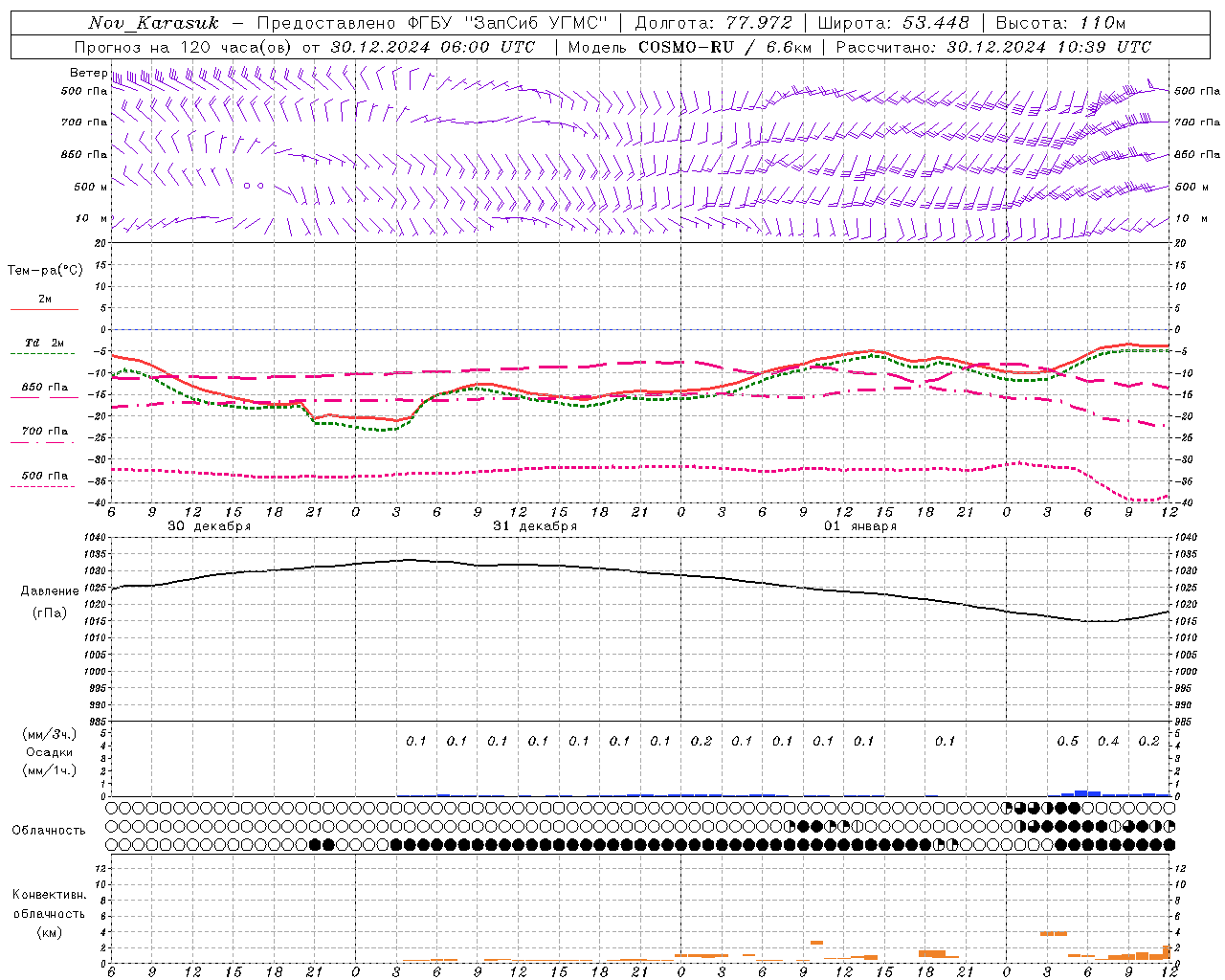Click the date label '01 января'
Image resolution: width=1225 pixels, height=980 pixels.
(860, 526)
